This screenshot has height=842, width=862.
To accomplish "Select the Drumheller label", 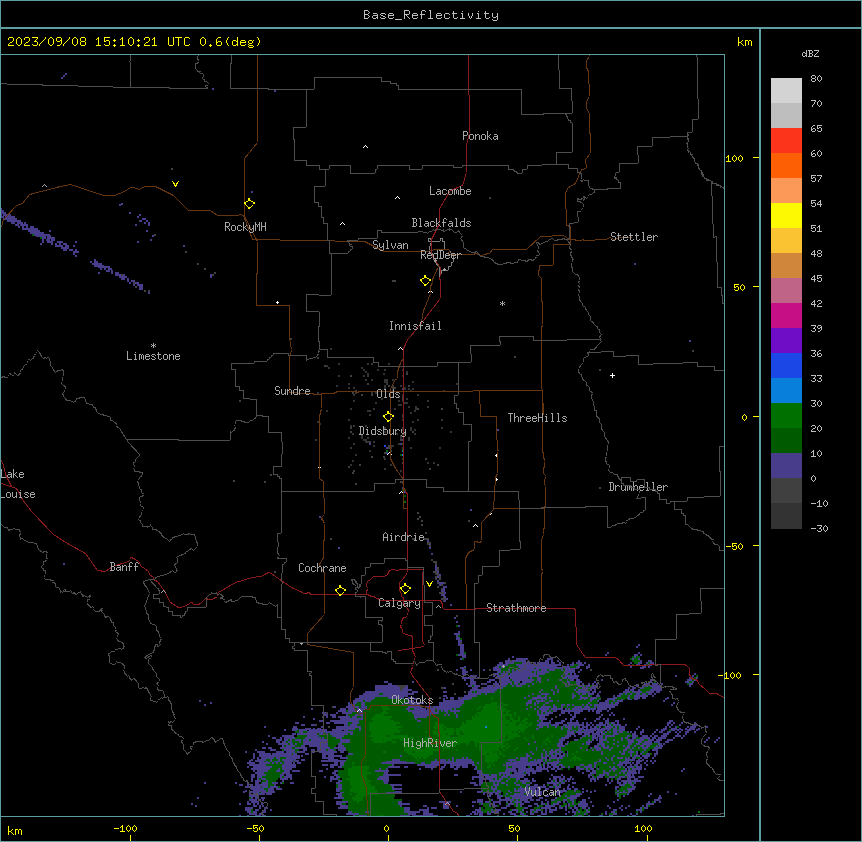I will pos(638,487).
